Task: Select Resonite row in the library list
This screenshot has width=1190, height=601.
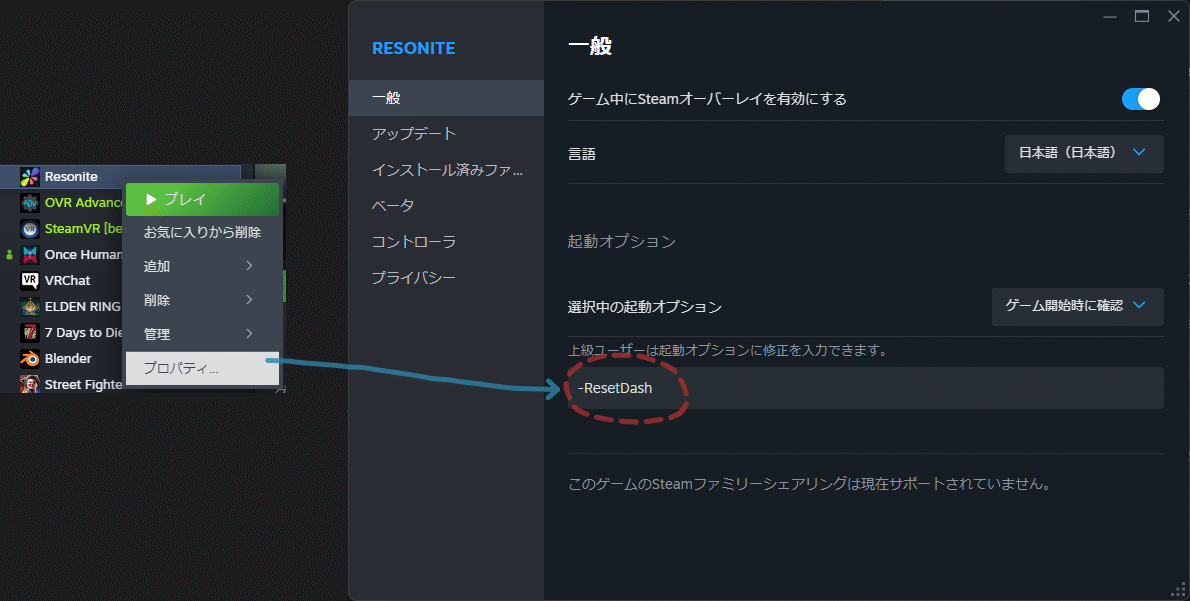Action: tap(121, 177)
